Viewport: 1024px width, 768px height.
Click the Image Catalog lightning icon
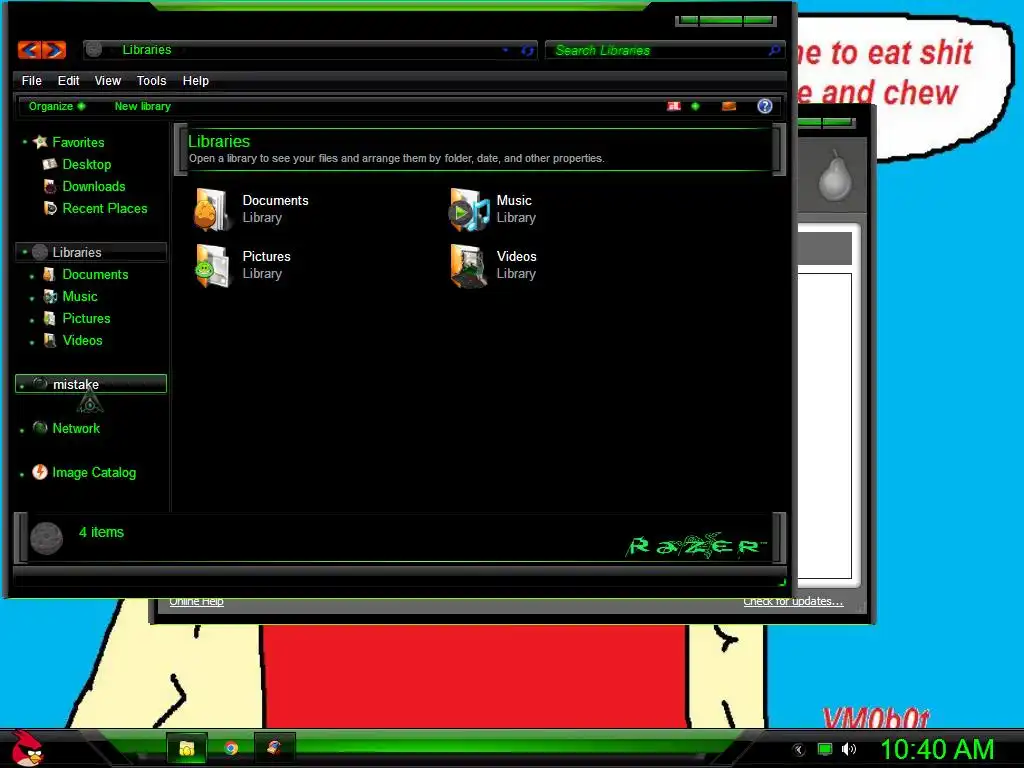coord(40,472)
